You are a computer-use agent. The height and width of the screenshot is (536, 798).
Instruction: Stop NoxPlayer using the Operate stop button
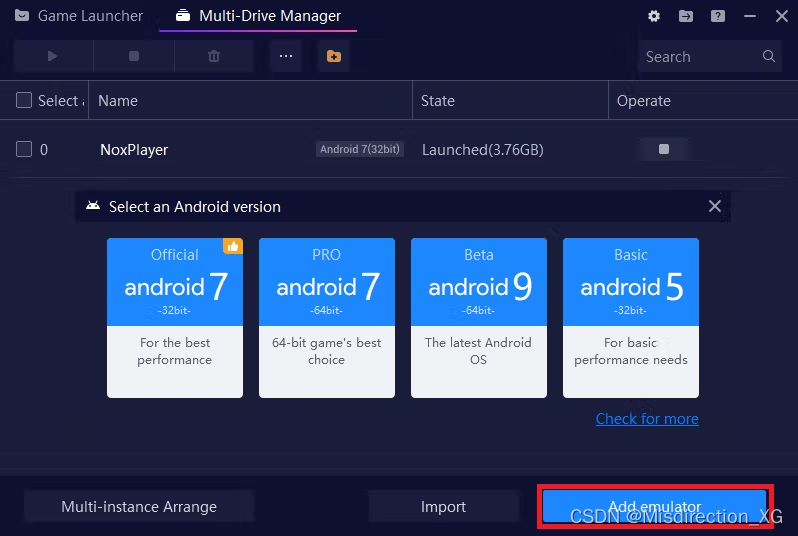(664, 149)
